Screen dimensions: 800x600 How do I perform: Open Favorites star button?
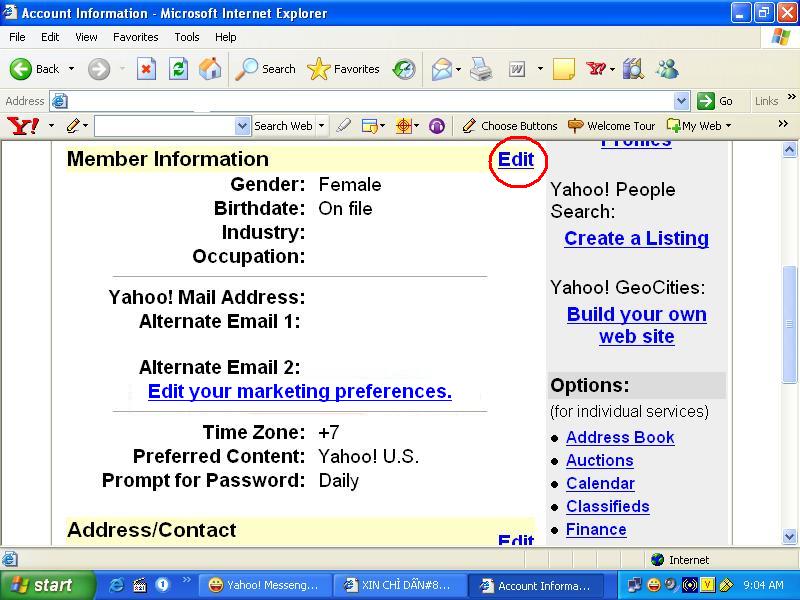[x=343, y=69]
